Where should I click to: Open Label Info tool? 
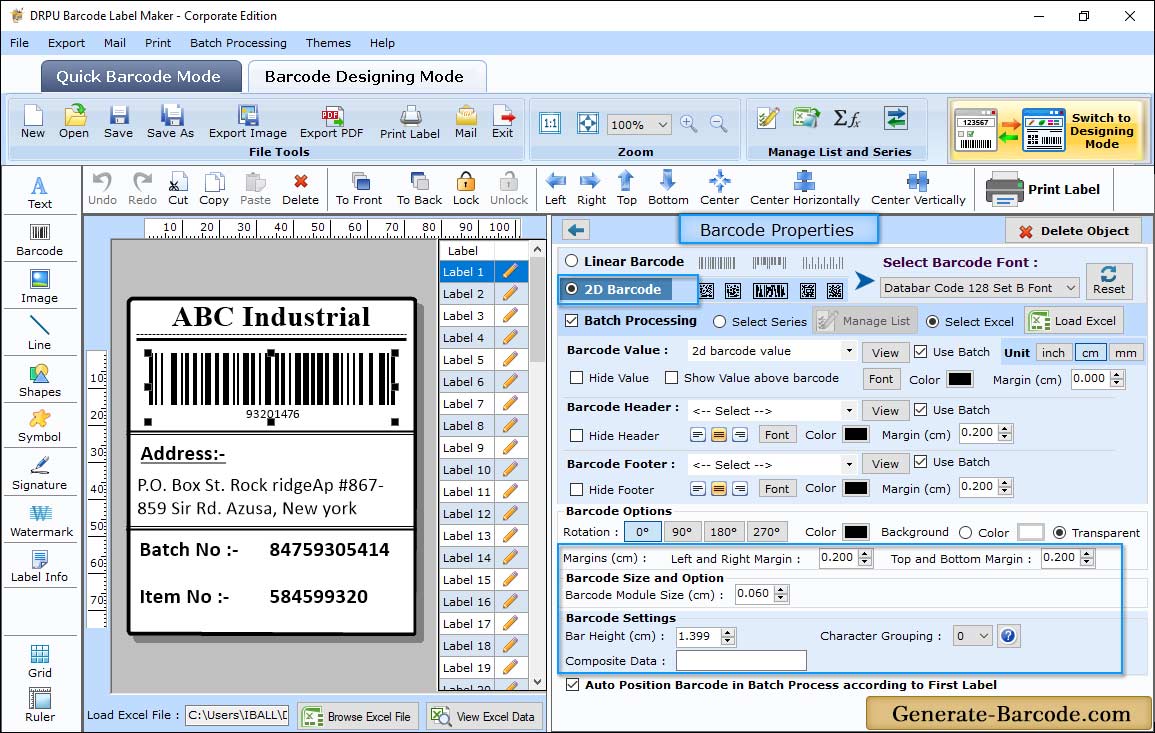[40, 567]
